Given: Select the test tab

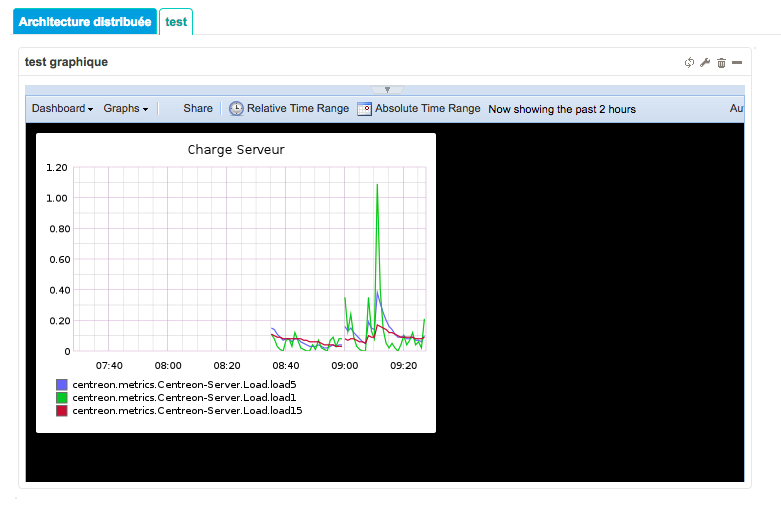Looking at the screenshot, I should coord(176,22).
